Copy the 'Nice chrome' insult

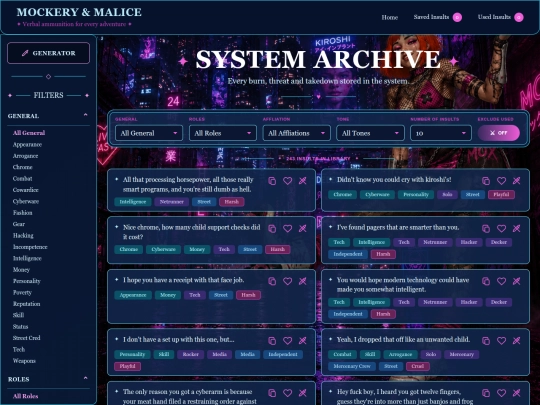pyautogui.click(x=272, y=228)
